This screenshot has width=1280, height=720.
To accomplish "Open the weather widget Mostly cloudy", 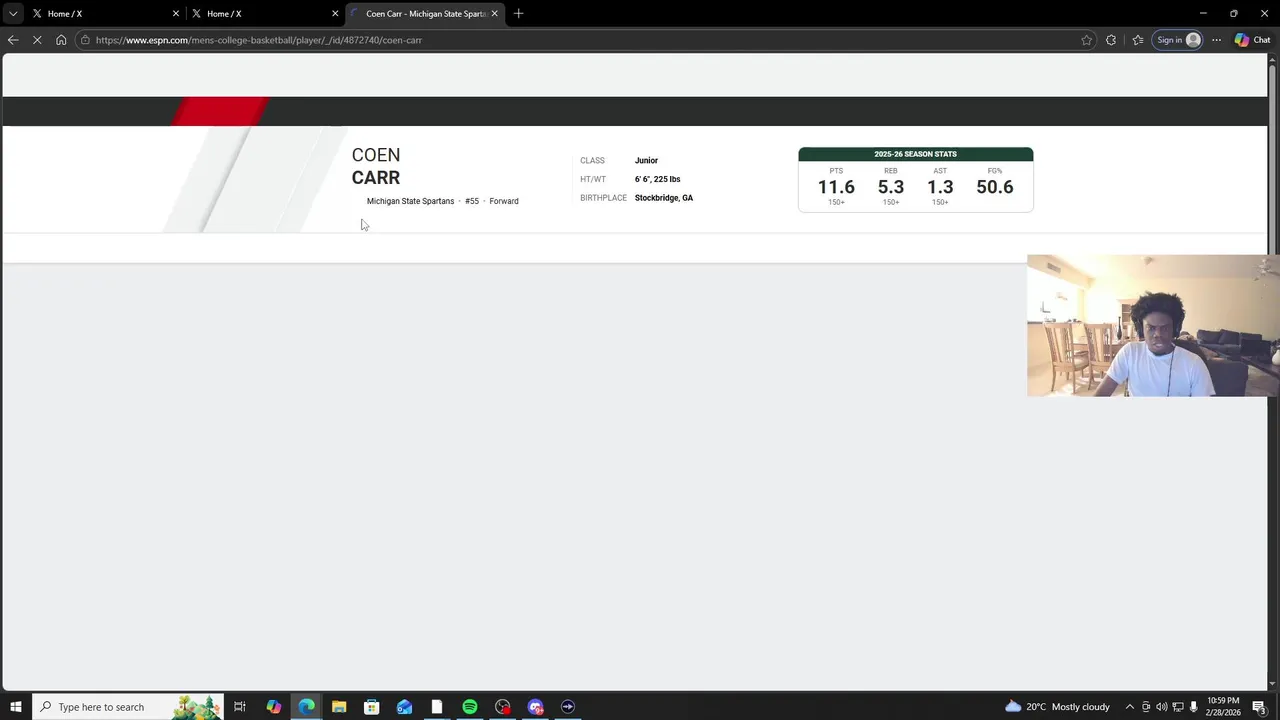I will (1058, 707).
